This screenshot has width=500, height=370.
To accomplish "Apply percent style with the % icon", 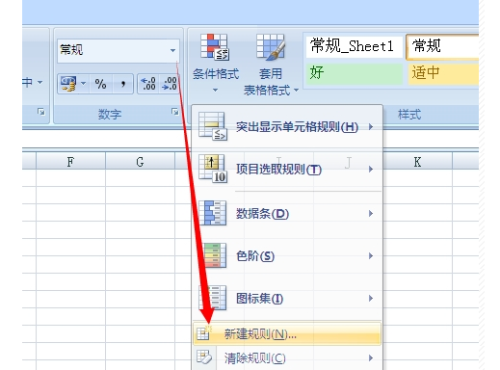I will click(x=100, y=84).
